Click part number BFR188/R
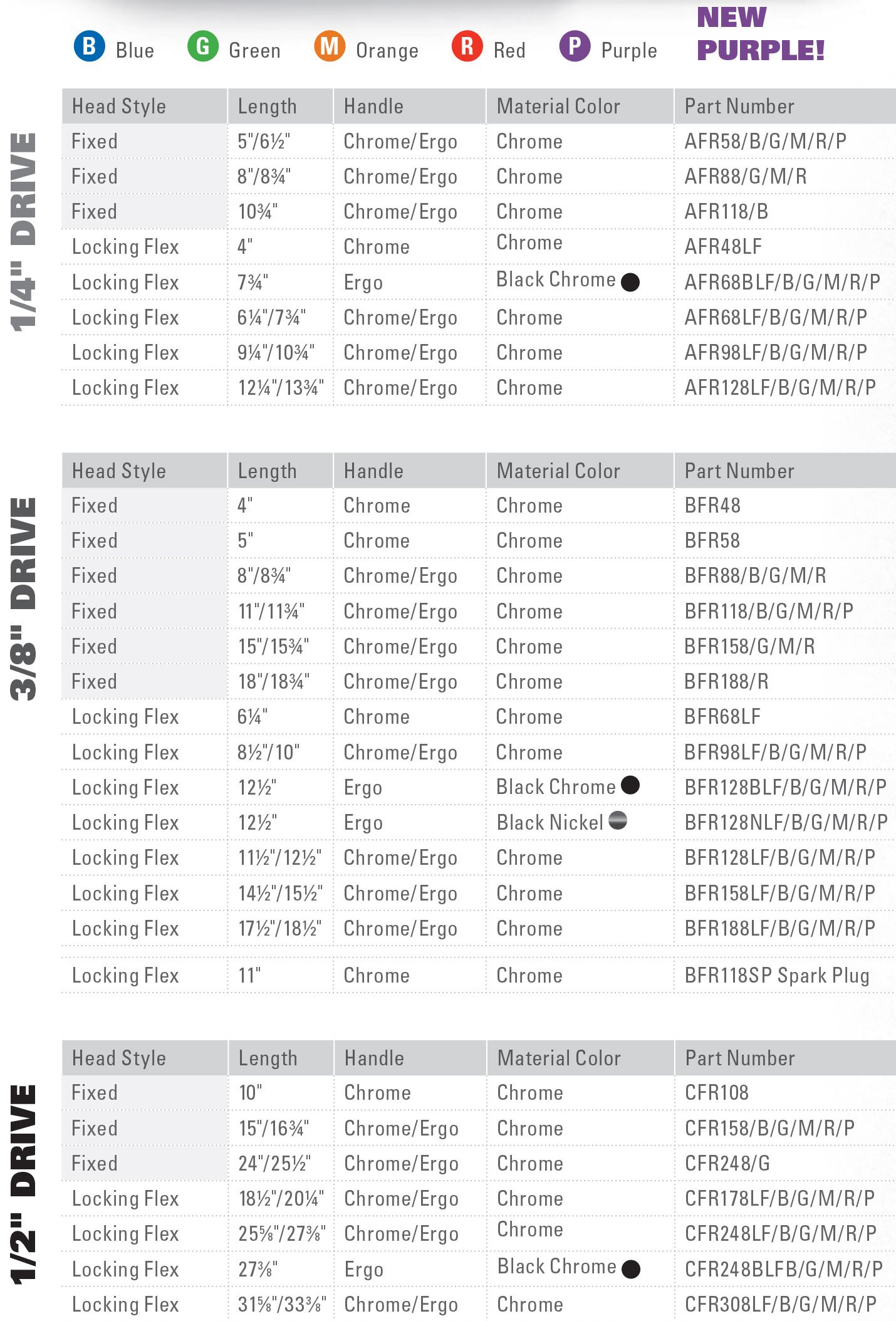This screenshot has width=896, height=1321. point(726,682)
